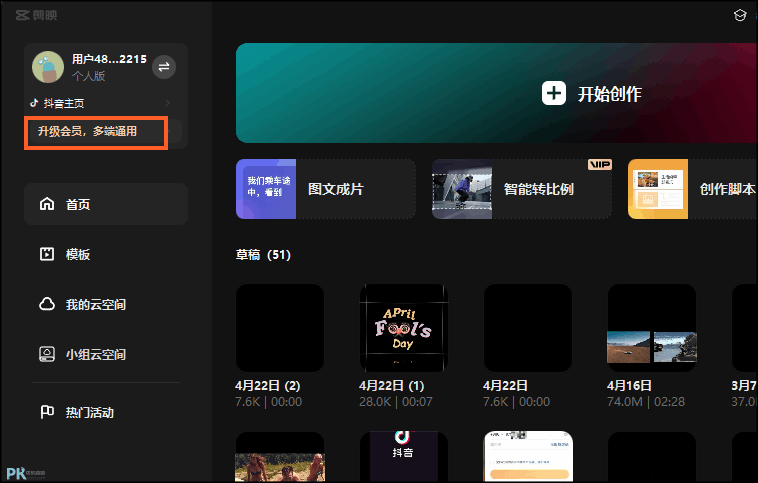The width and height of the screenshot is (758, 483).
Task: Click the cloud icon beside 我的云空间
Action: click(47, 304)
